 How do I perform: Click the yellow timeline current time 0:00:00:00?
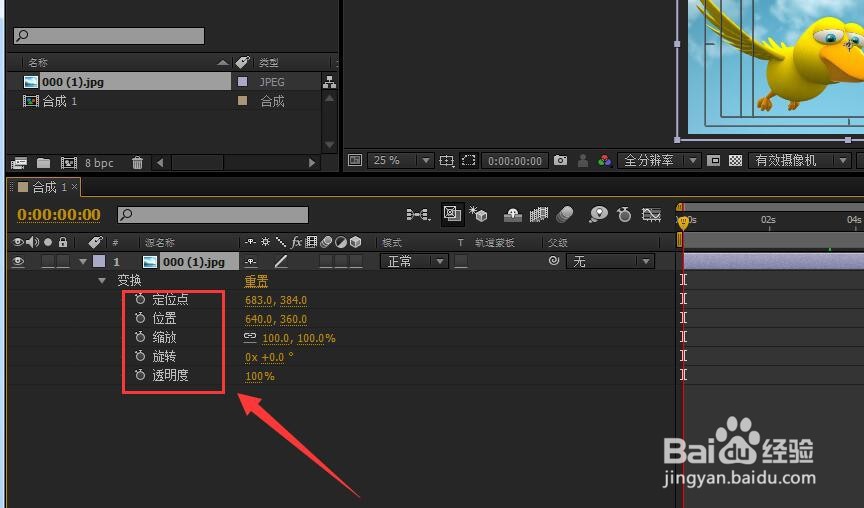[x=59, y=214]
